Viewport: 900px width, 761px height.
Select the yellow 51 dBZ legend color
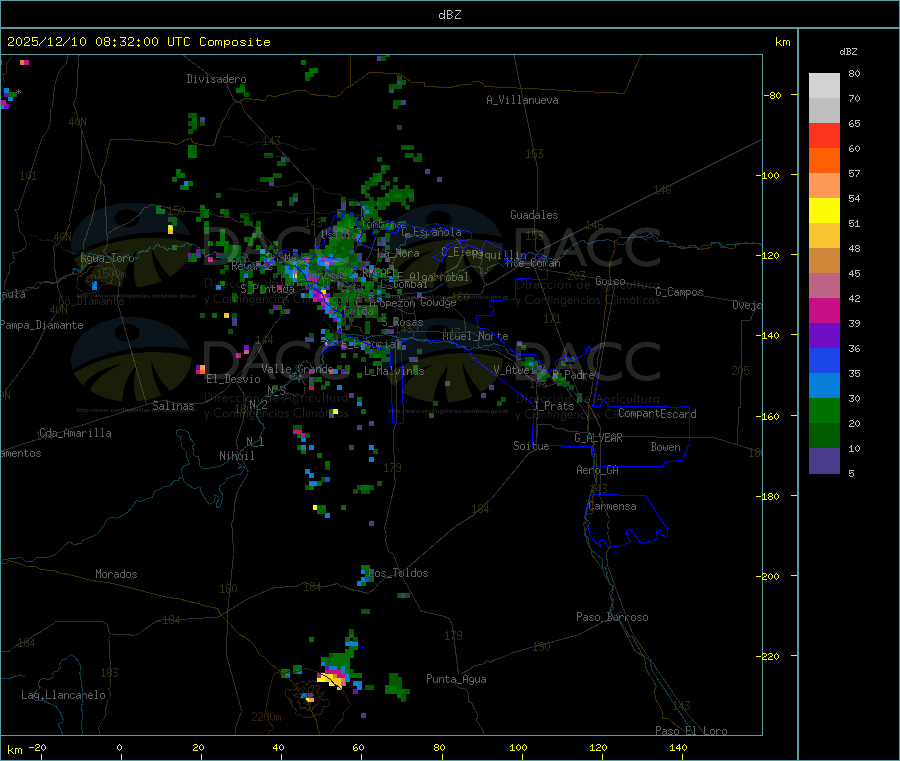(x=824, y=211)
